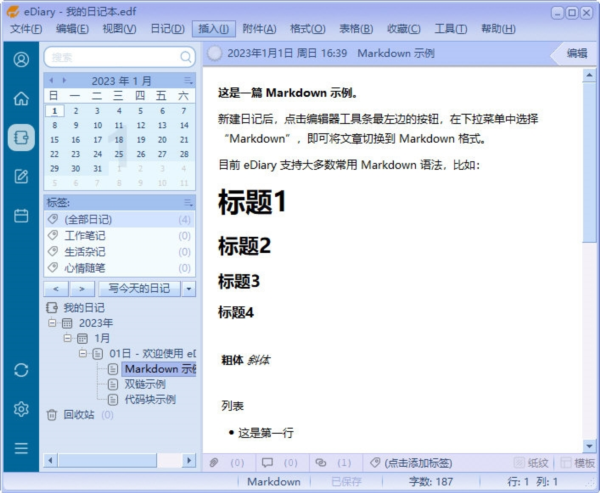Select the (全部日记) tag row
600x493 pixels.
(119, 219)
